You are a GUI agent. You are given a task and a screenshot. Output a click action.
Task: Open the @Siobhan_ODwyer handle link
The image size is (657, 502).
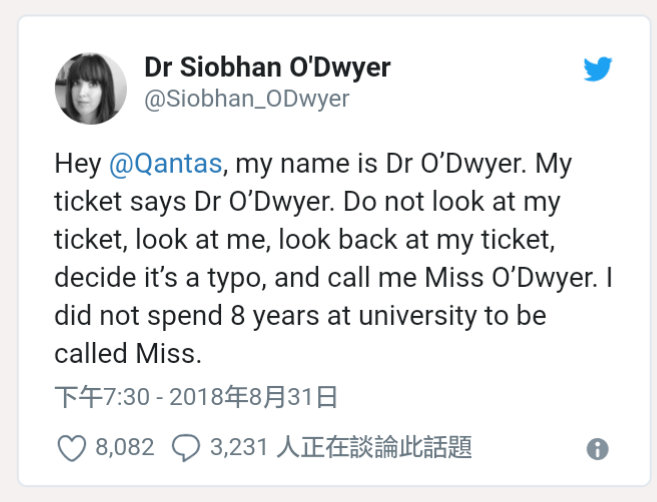point(247,100)
